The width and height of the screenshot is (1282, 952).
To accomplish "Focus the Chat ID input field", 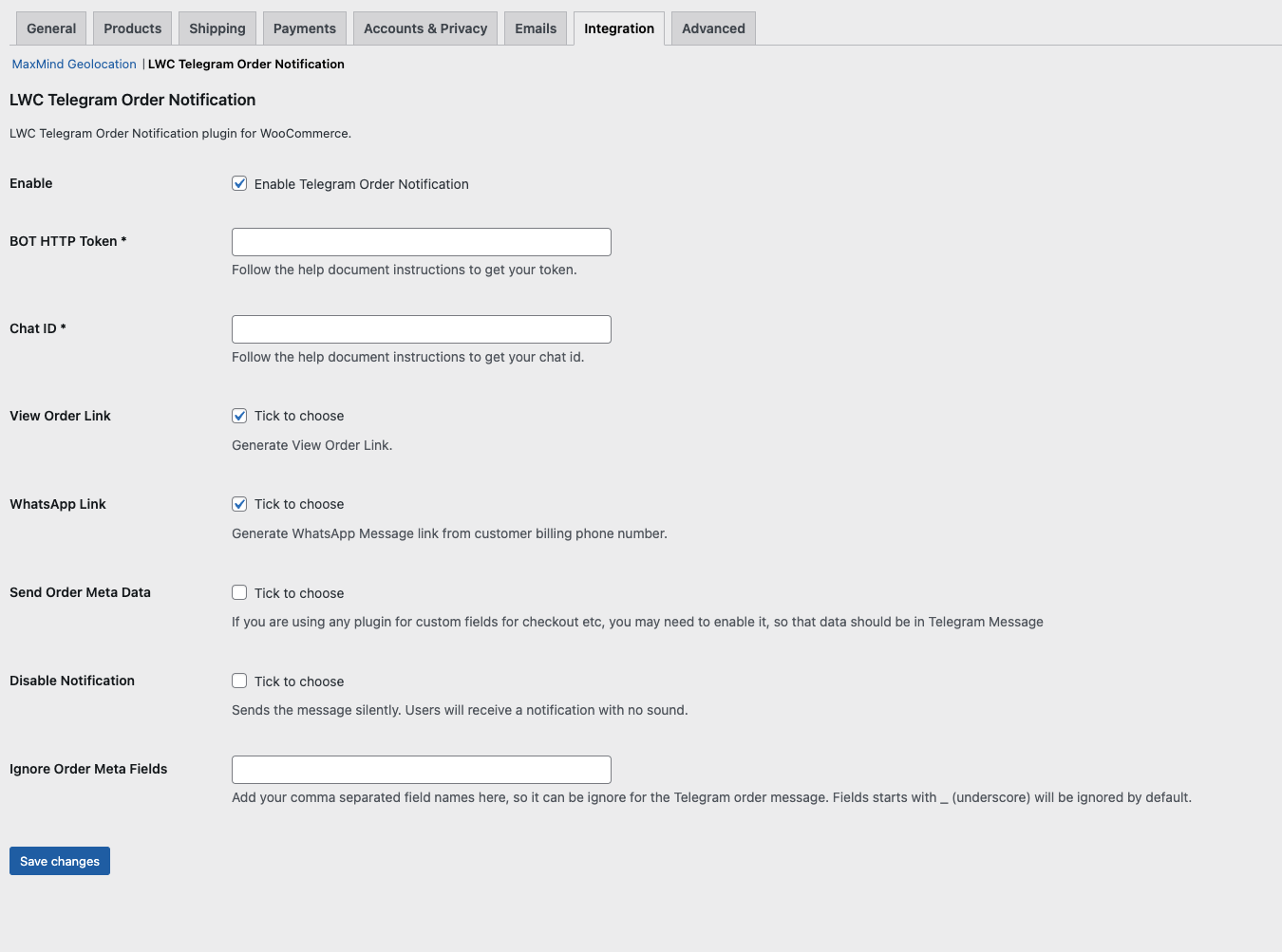I will [422, 329].
